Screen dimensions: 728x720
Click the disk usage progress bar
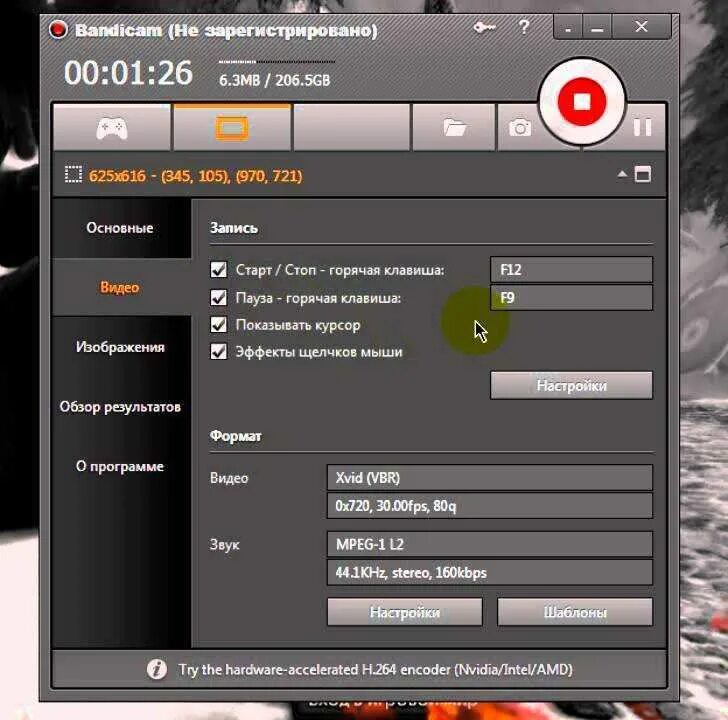[x=277, y=61]
